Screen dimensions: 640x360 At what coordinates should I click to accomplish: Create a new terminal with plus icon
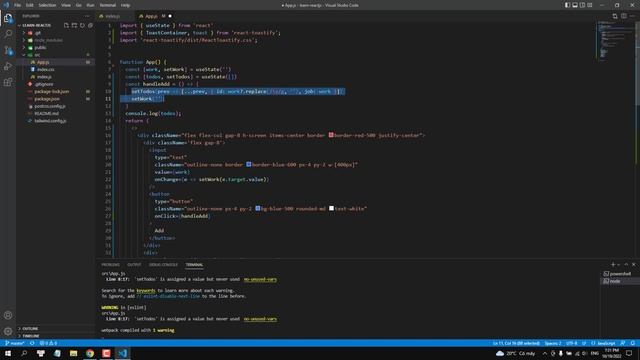click(613, 264)
